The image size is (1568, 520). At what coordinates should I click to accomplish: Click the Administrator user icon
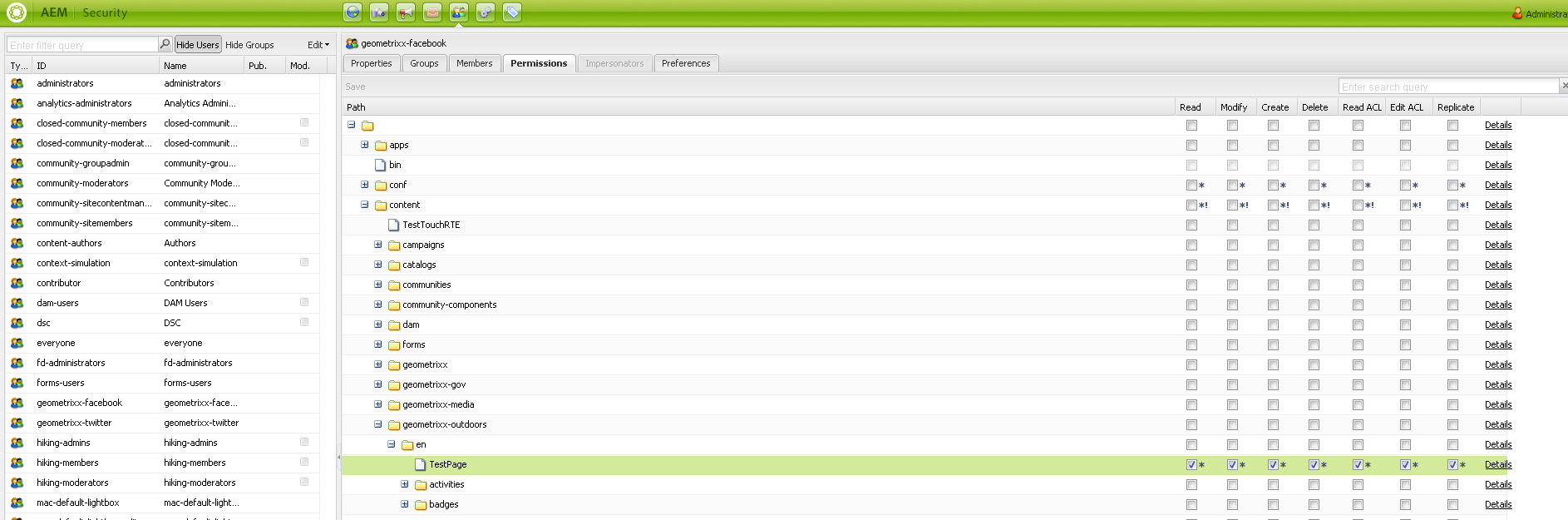tap(1517, 13)
